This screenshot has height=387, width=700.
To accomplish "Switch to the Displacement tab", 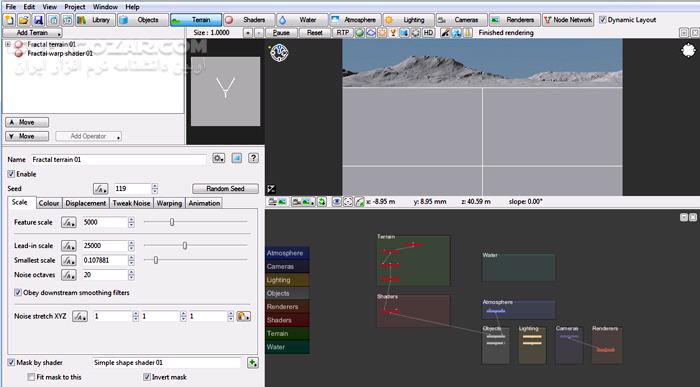I will click(86, 203).
